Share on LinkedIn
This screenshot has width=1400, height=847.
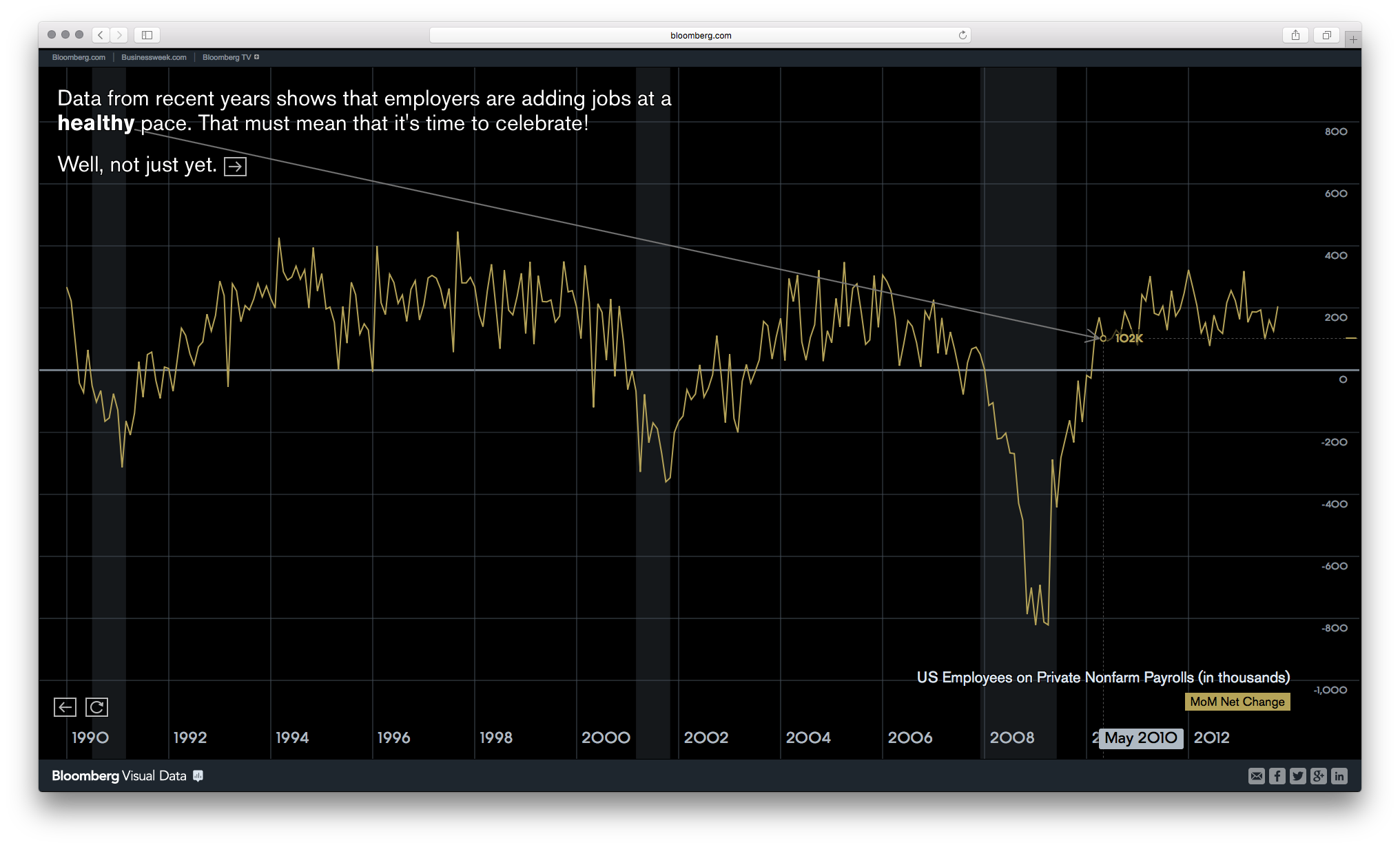(1339, 776)
